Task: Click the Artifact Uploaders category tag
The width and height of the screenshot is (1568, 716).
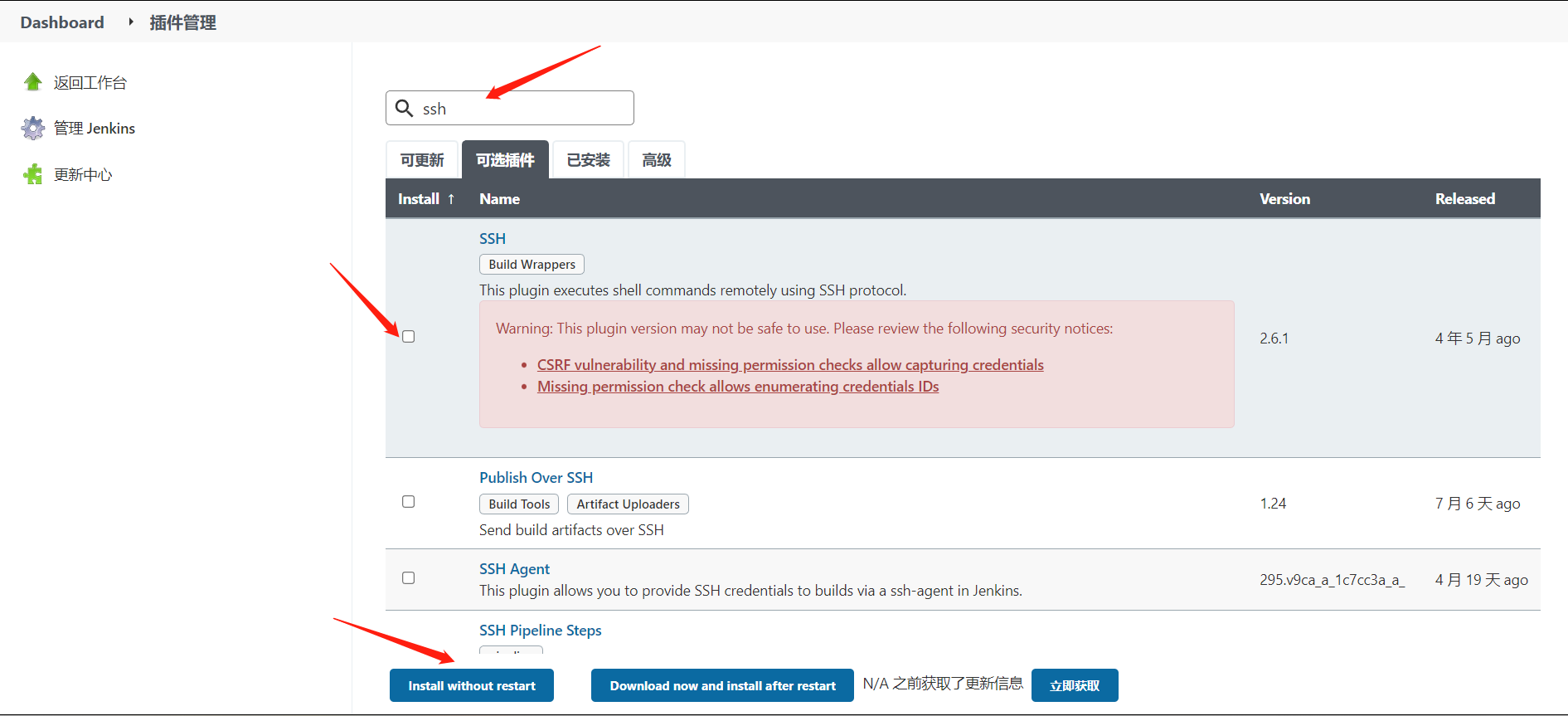Action: pyautogui.click(x=628, y=504)
